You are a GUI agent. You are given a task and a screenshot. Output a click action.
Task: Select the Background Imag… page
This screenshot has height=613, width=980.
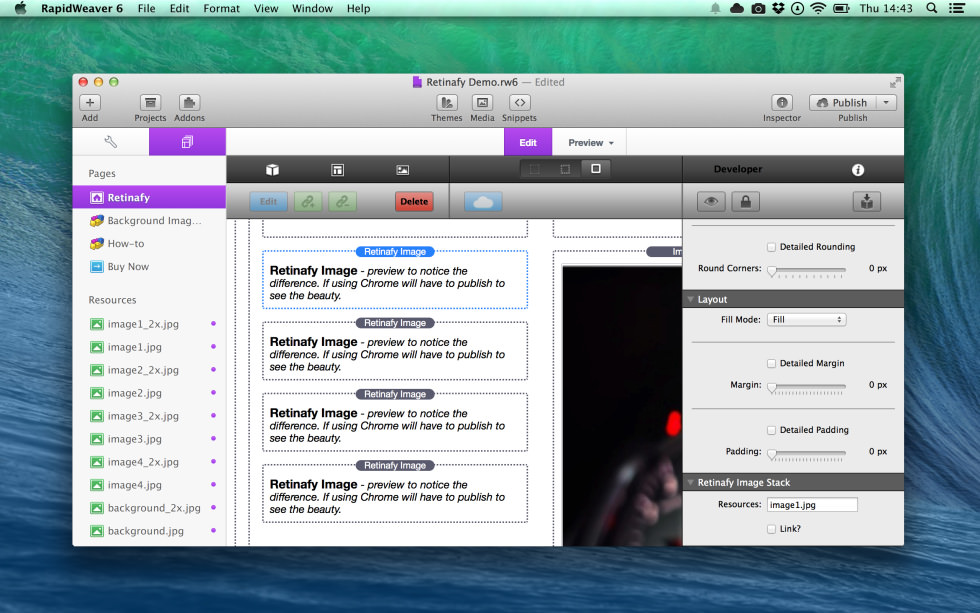point(149,221)
